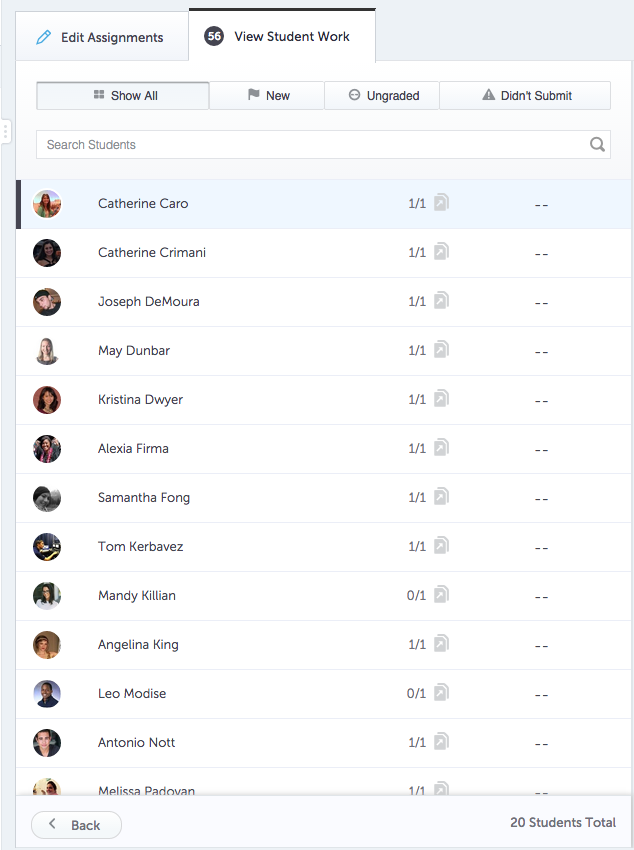Click the search magnifier icon
Screen dimensions: 634x850
pos(597,145)
